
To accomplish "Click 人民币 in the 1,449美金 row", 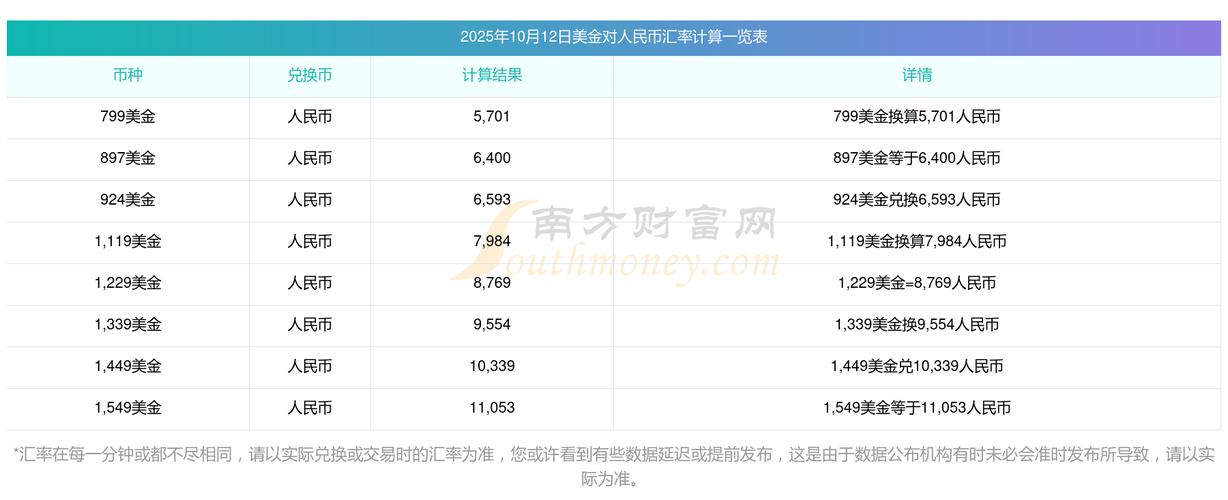I will pos(309,366).
